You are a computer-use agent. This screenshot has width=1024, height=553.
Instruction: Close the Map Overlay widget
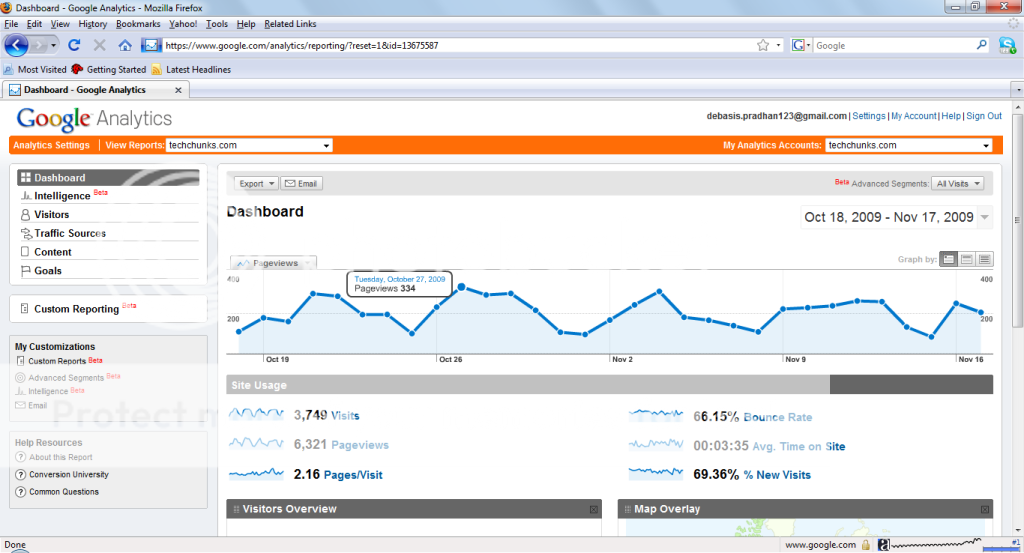(x=985, y=509)
